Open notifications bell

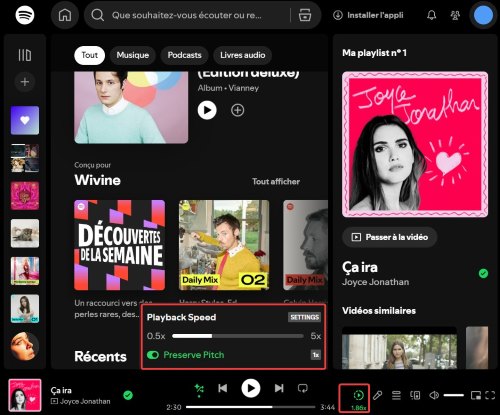(432, 15)
